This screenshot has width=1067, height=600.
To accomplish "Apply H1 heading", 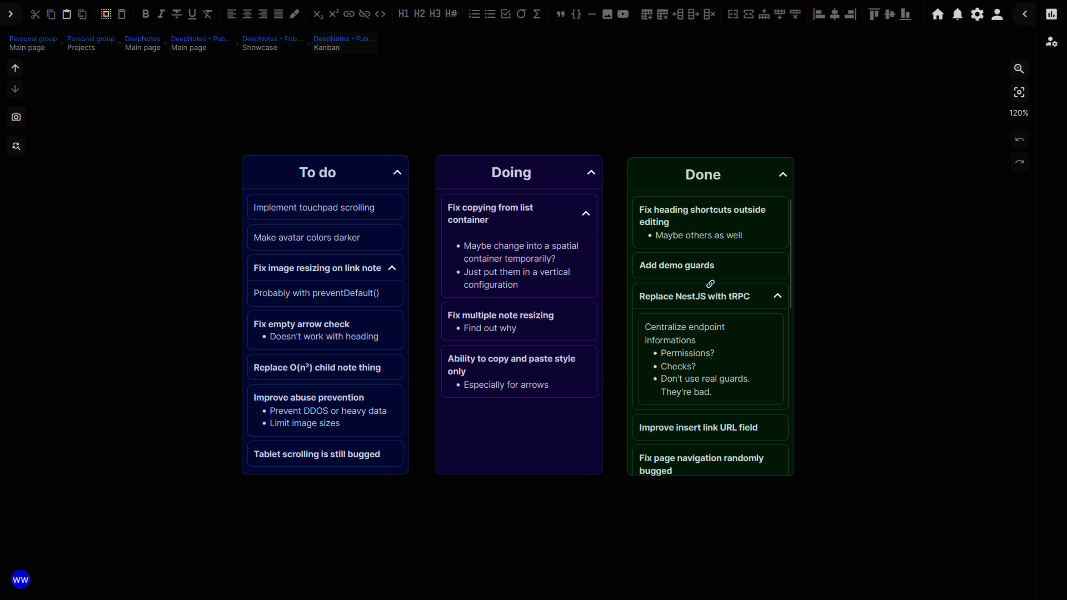I will pos(404,14).
